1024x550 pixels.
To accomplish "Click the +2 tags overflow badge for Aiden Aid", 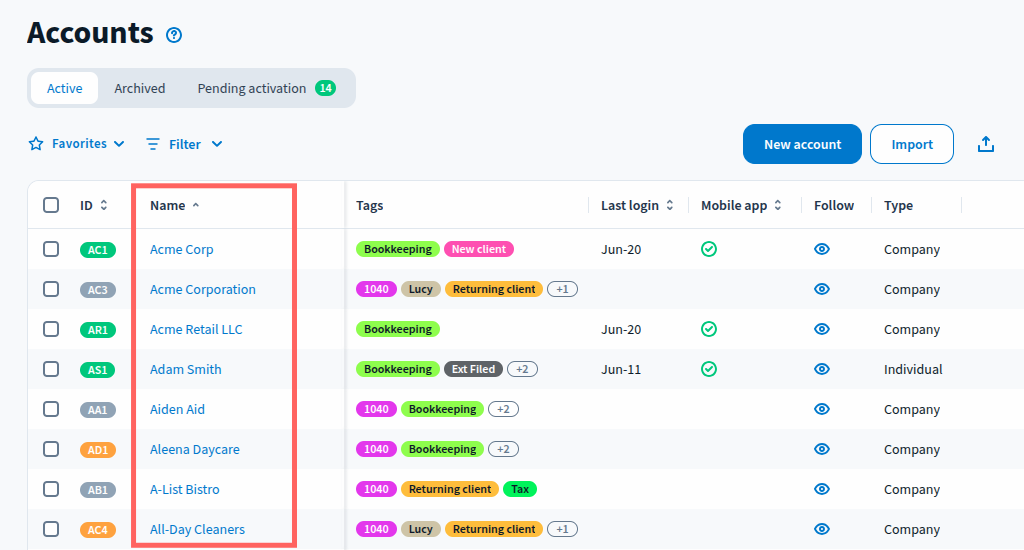I will pos(503,409).
